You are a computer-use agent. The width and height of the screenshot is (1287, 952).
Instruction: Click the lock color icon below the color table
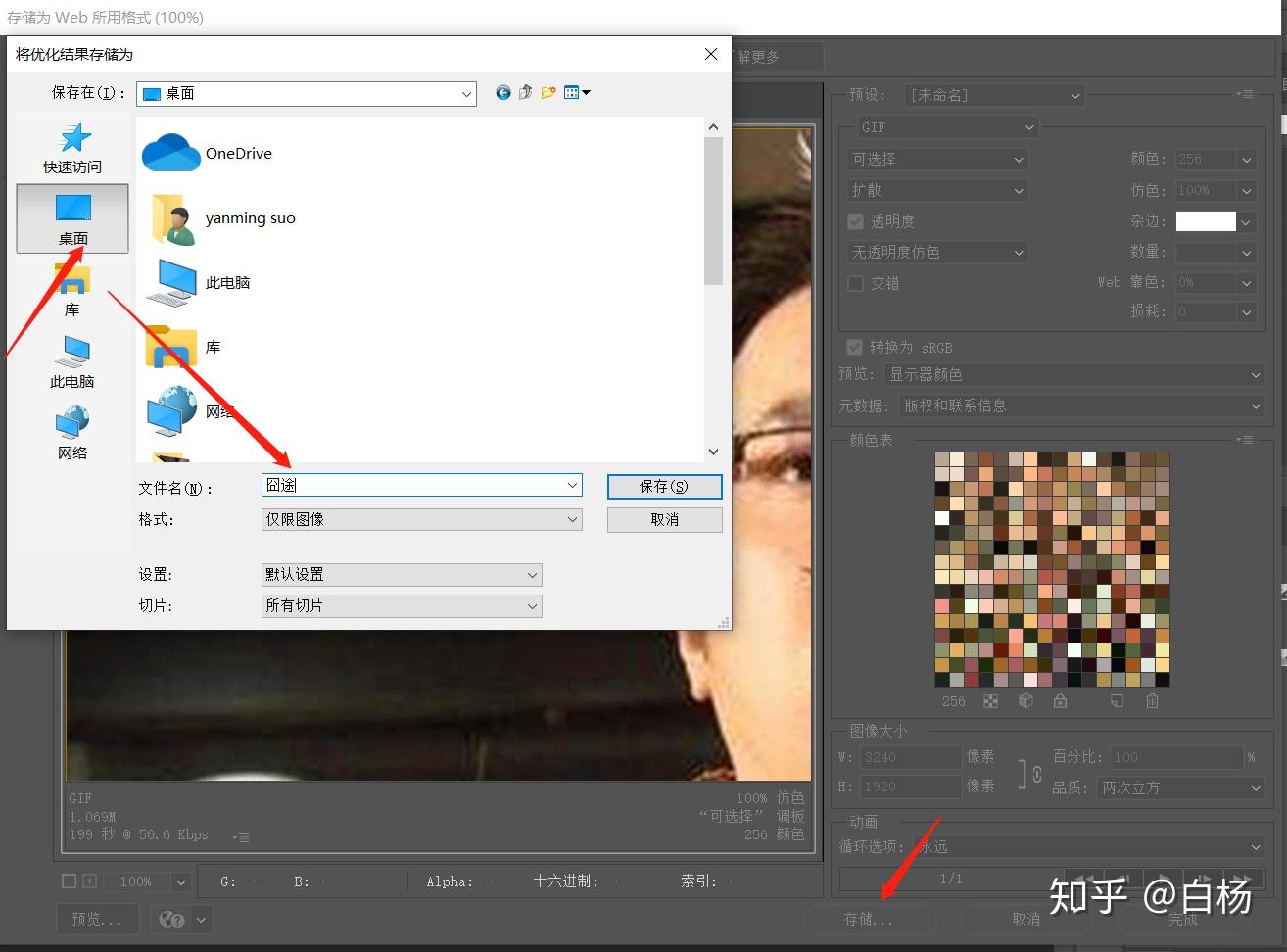pyautogui.click(x=1060, y=701)
